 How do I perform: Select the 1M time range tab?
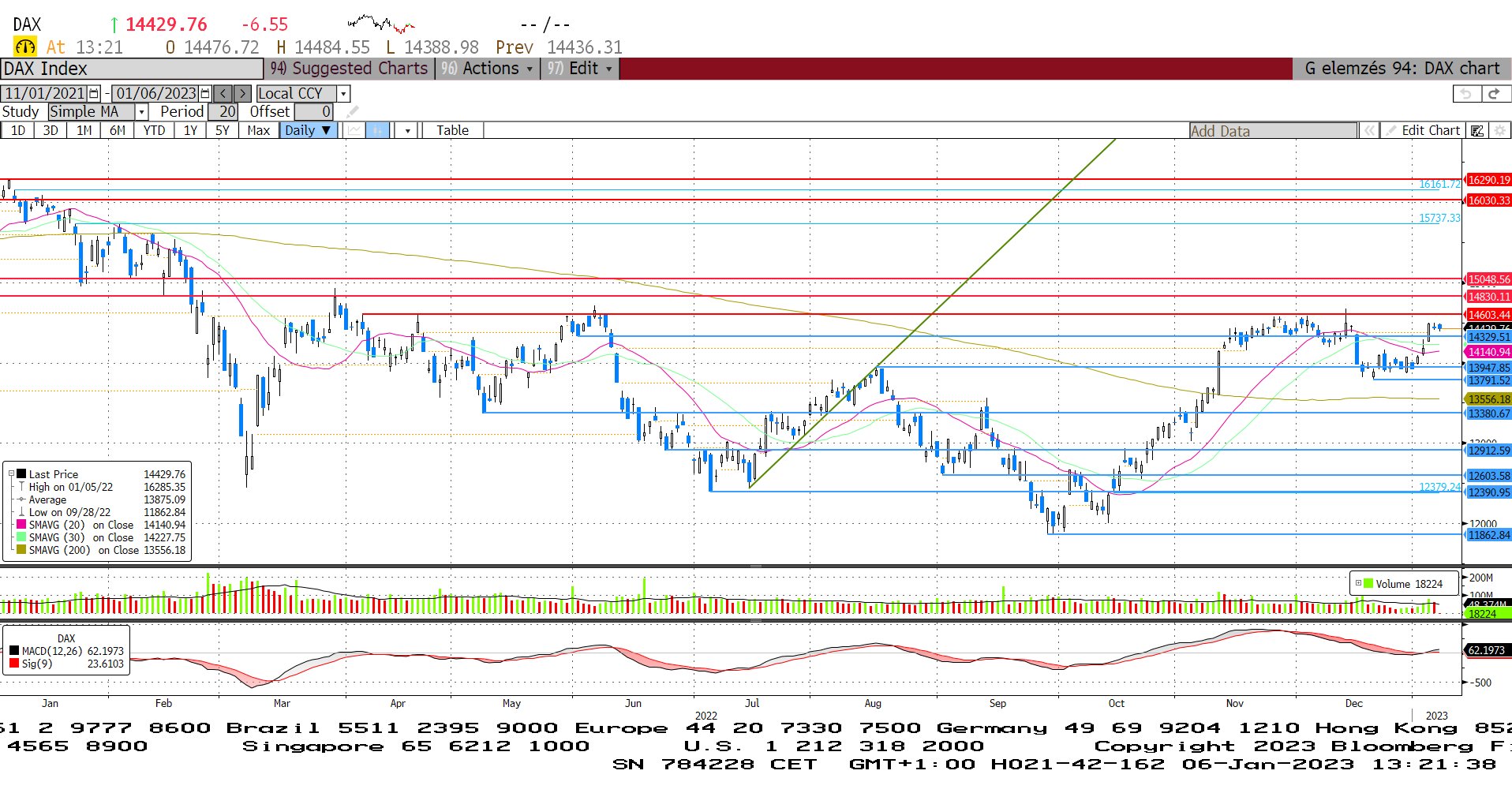(x=84, y=130)
